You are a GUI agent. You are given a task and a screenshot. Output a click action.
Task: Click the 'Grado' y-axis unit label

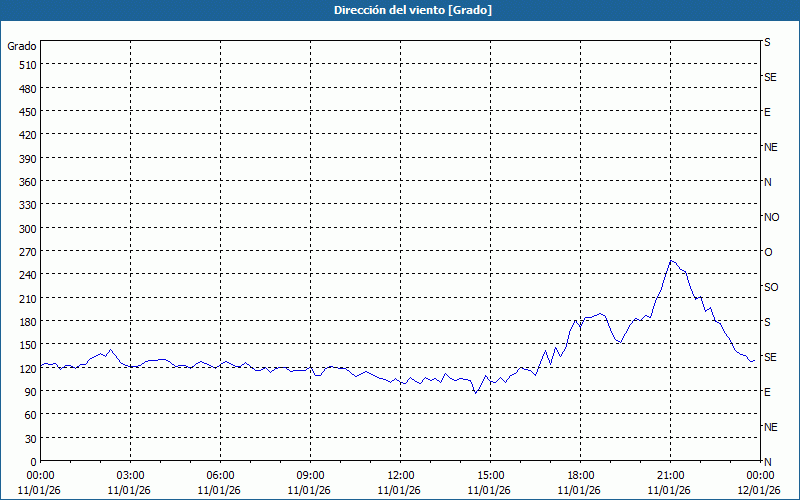pos(22,46)
